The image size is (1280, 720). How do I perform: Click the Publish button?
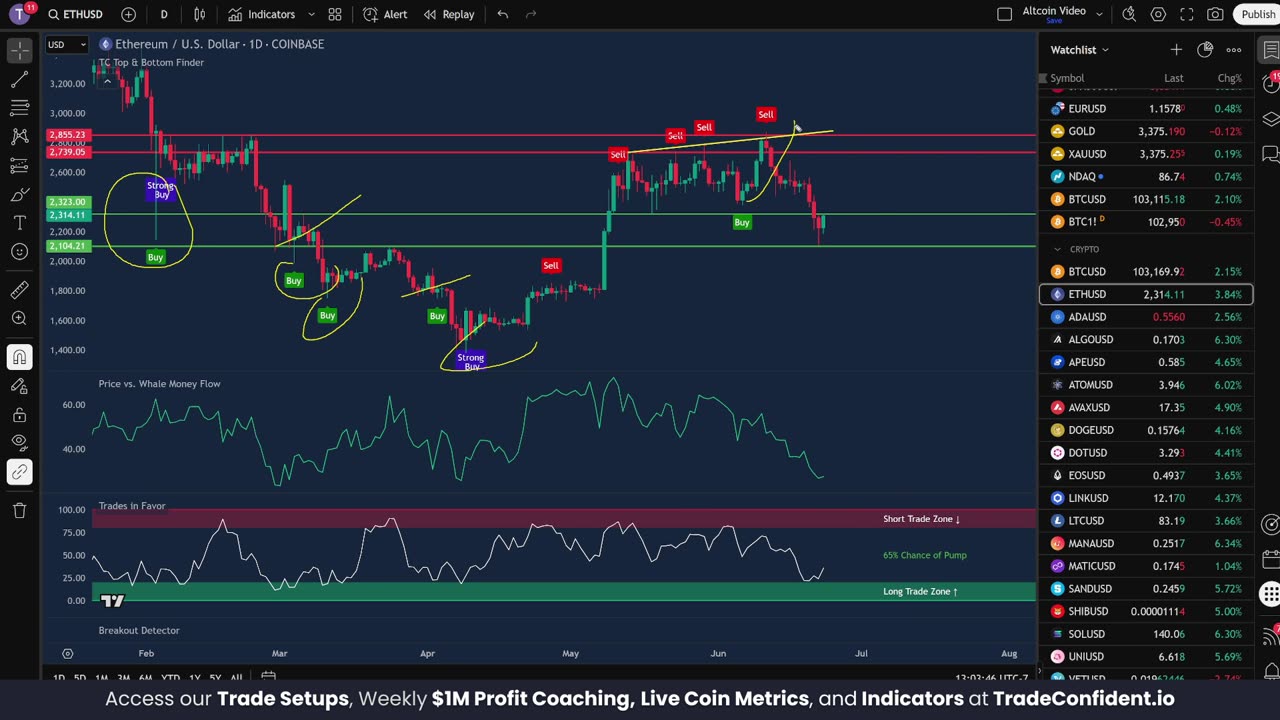click(1257, 14)
